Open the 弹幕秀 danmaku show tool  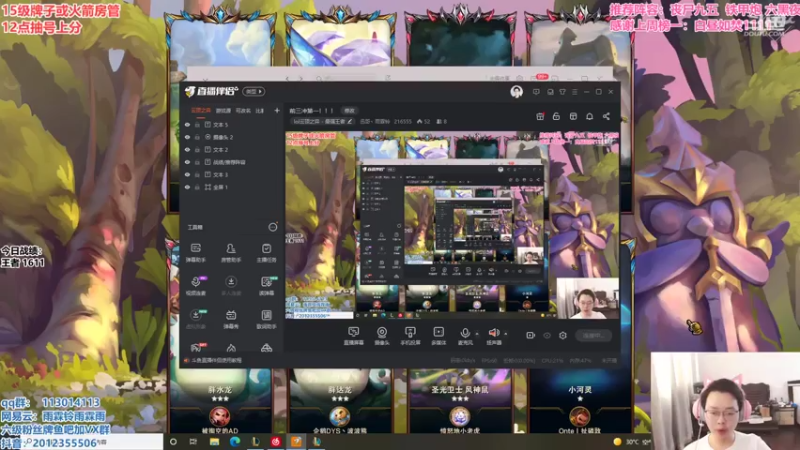pyautogui.click(x=231, y=319)
